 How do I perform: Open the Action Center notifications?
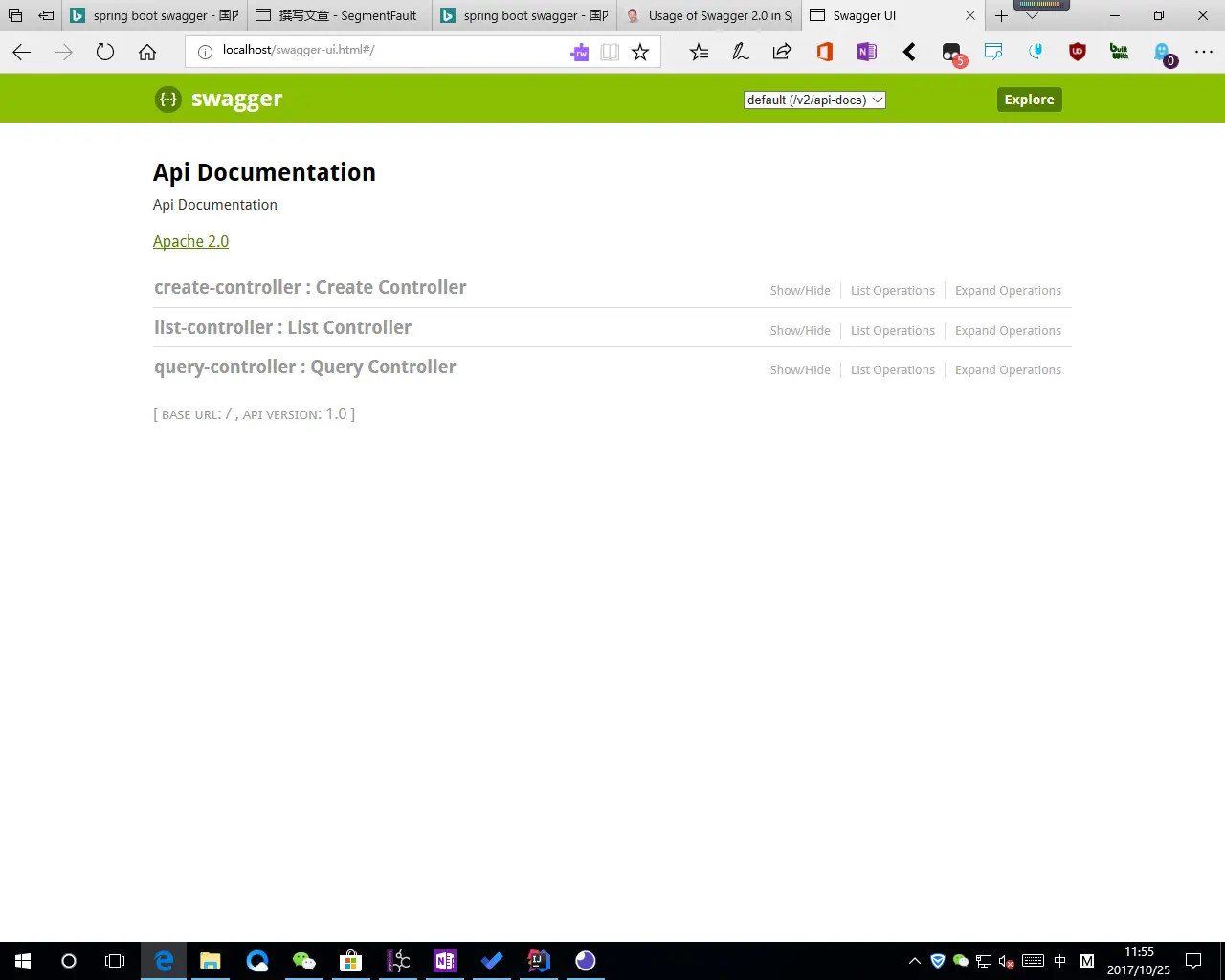[x=1193, y=961]
